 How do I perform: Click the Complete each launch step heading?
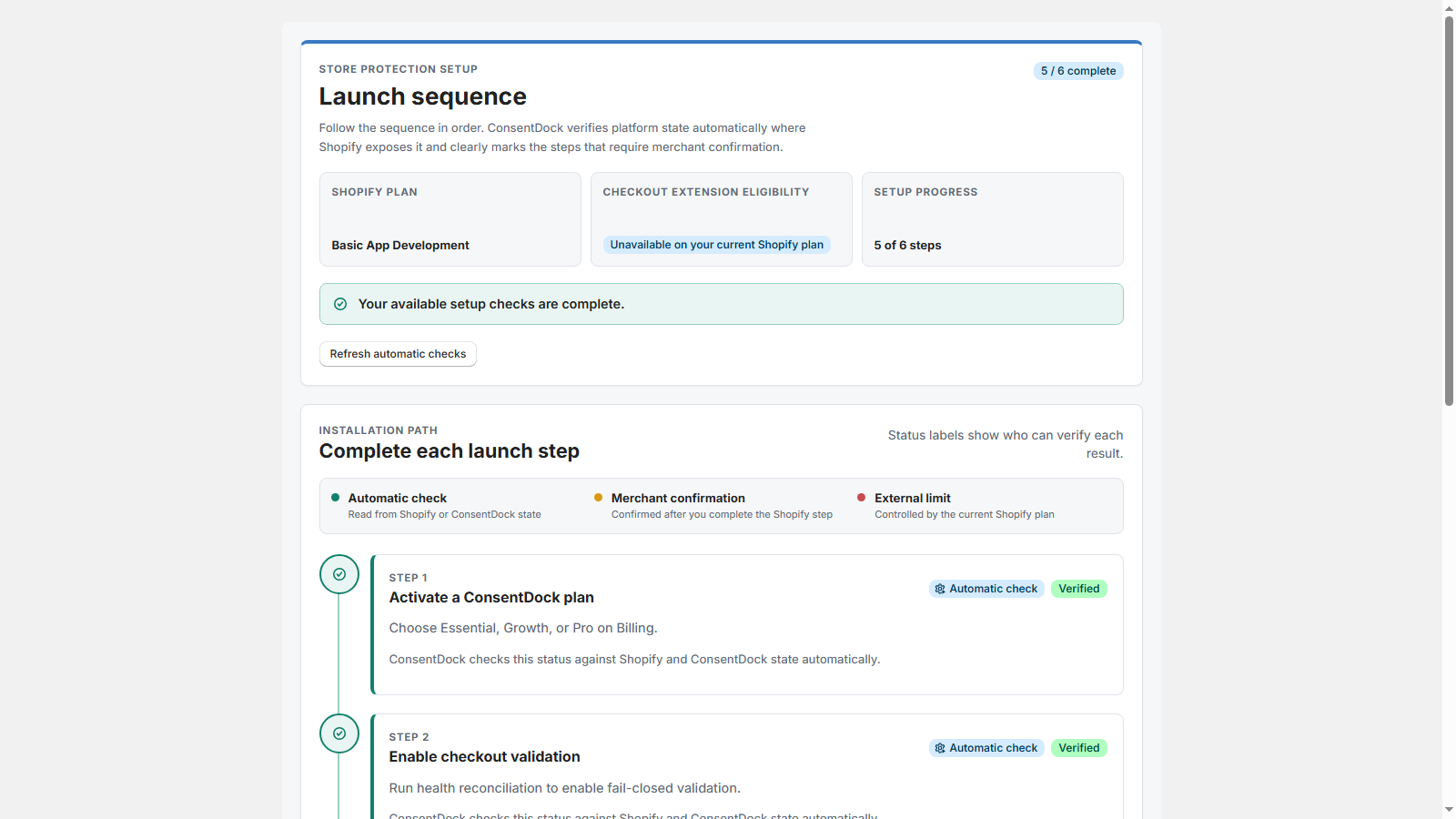tap(449, 451)
